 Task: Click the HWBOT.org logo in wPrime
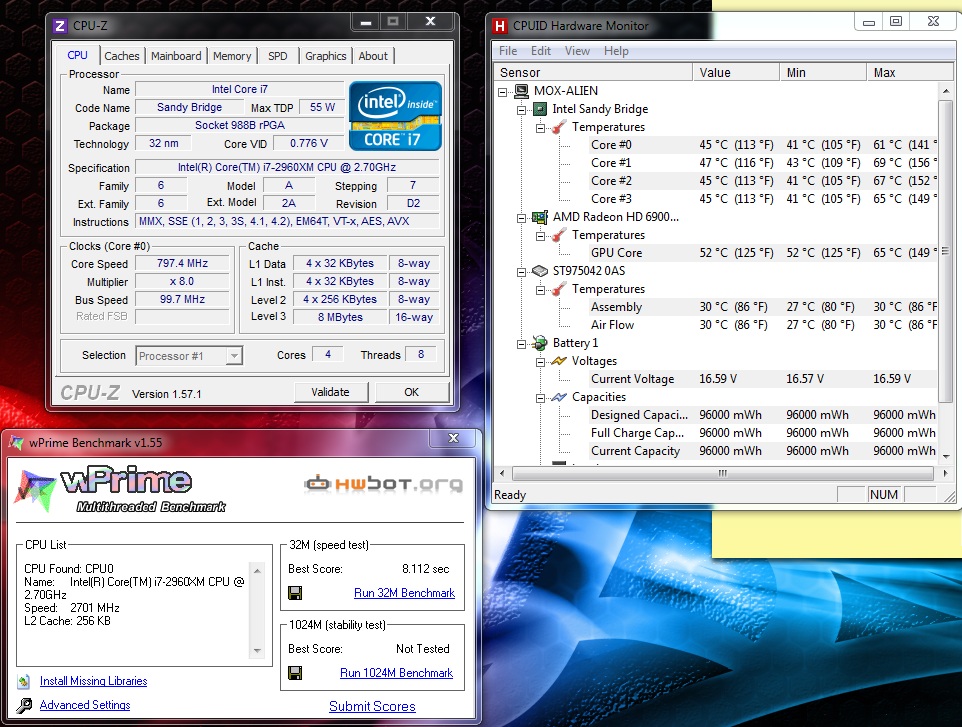pos(383,484)
